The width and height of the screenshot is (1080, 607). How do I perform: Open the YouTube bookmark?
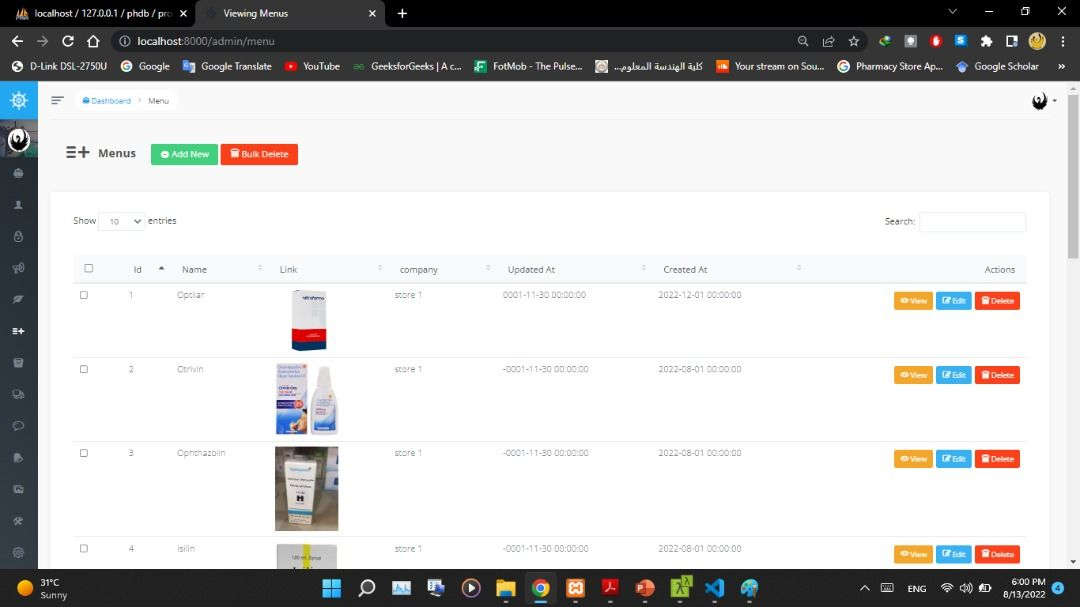(x=313, y=66)
